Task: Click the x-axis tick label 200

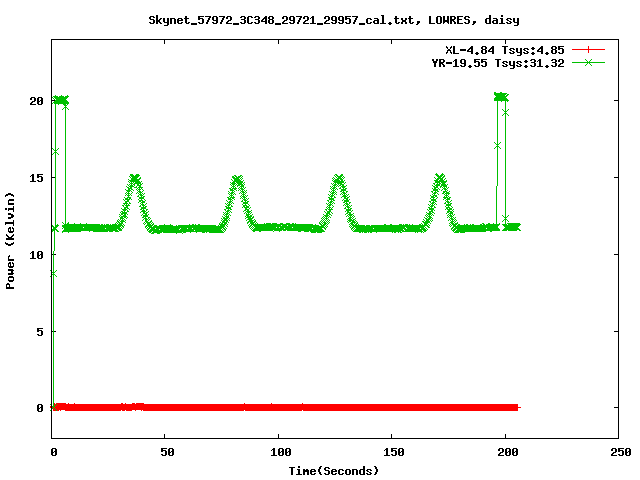Action: [507, 452]
